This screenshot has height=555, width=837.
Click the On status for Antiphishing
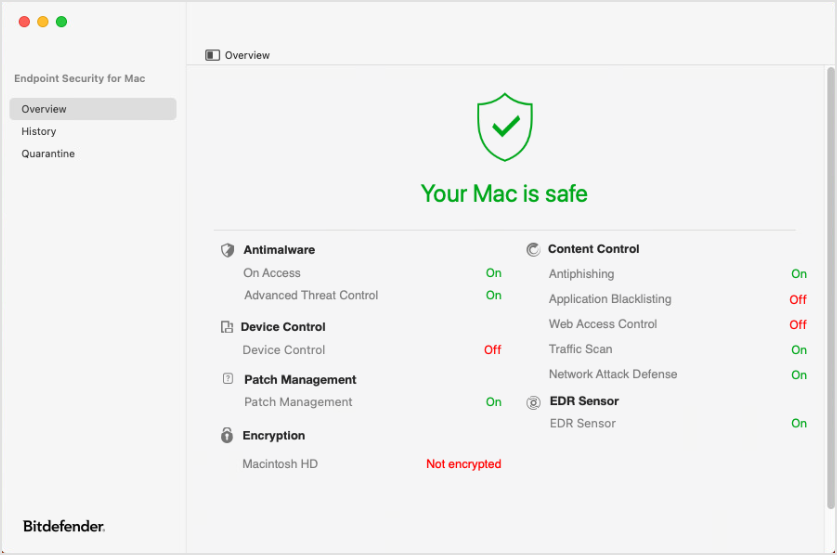click(799, 274)
